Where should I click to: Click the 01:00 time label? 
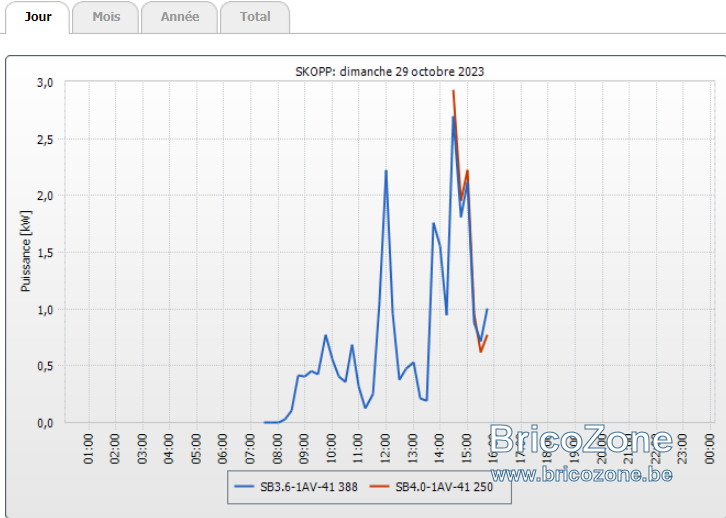click(88, 449)
